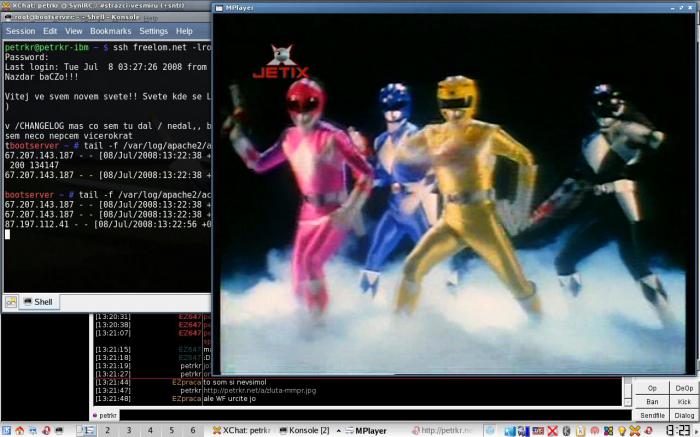
Task: Click the Op button in XChat
Action: pyautogui.click(x=652, y=388)
